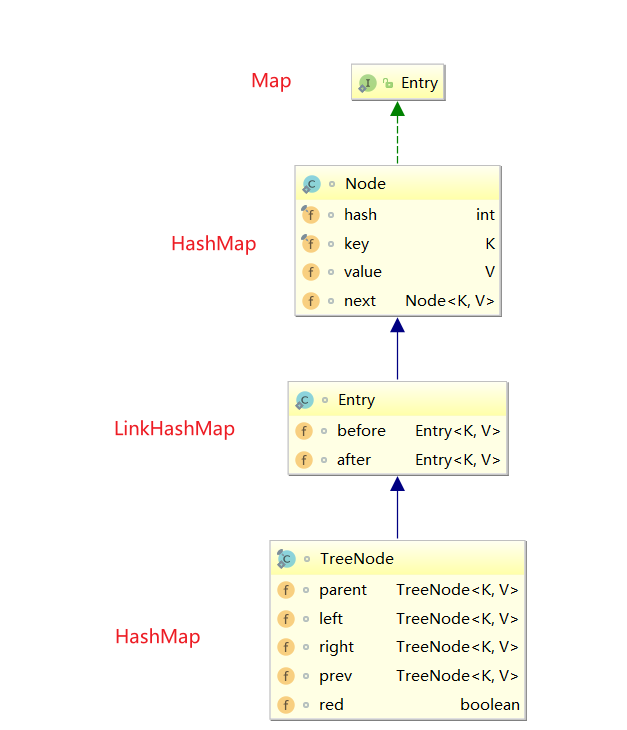Click the green interface icon beside top Entry
This screenshot has height=730, width=627.
click(x=367, y=83)
